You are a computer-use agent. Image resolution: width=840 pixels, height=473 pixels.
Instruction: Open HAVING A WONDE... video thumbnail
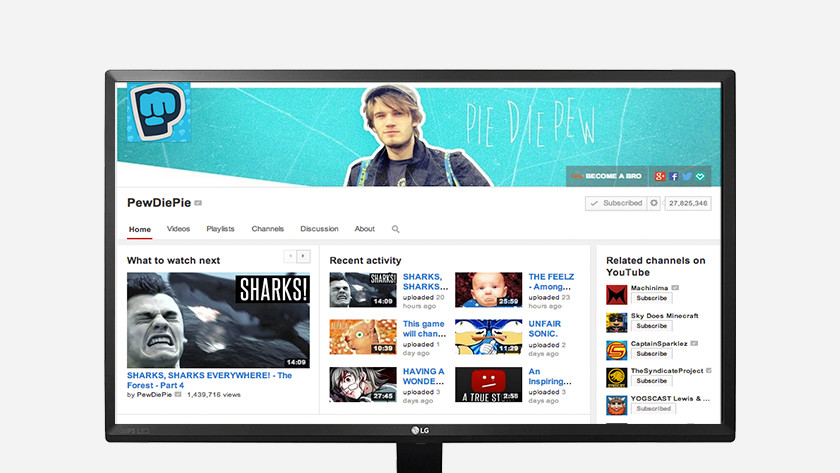pos(363,385)
